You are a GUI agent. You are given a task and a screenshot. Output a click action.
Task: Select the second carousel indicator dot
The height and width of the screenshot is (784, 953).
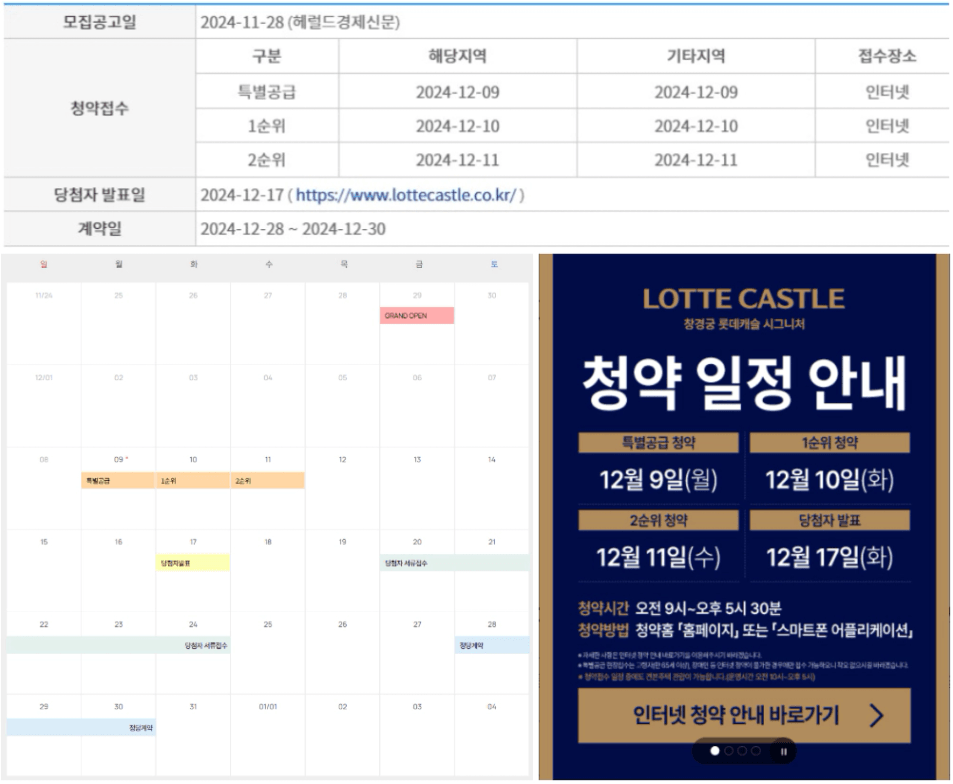click(729, 751)
